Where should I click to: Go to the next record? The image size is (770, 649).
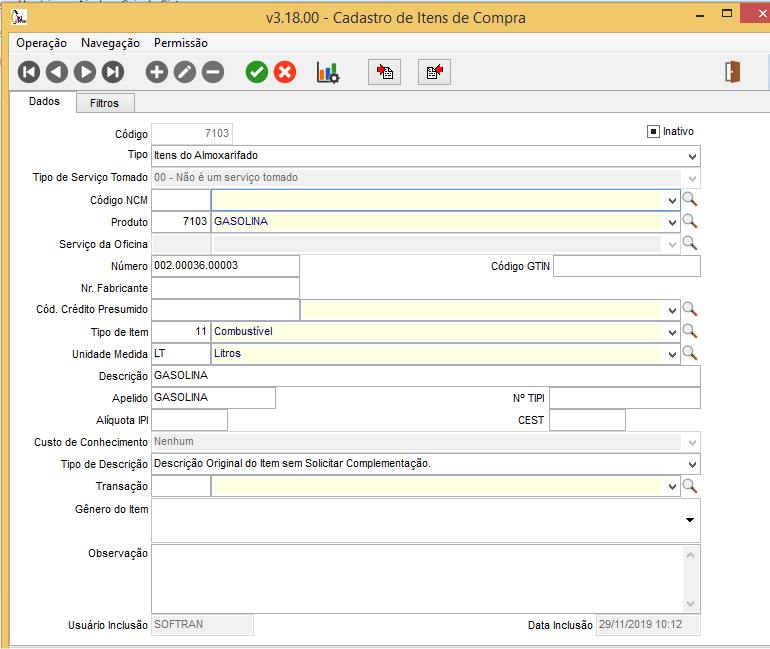(x=85, y=72)
